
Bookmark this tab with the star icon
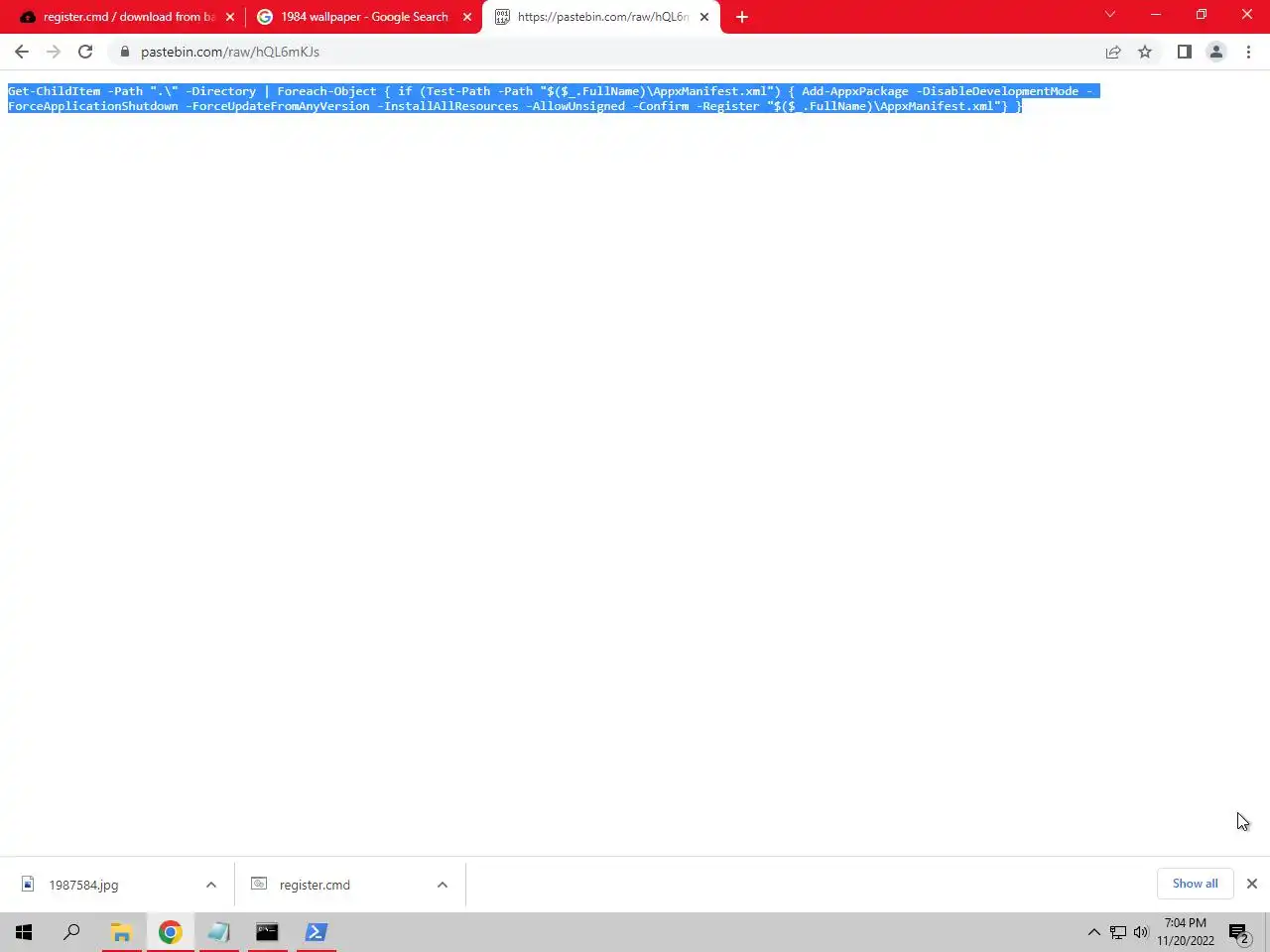pyautogui.click(x=1145, y=52)
